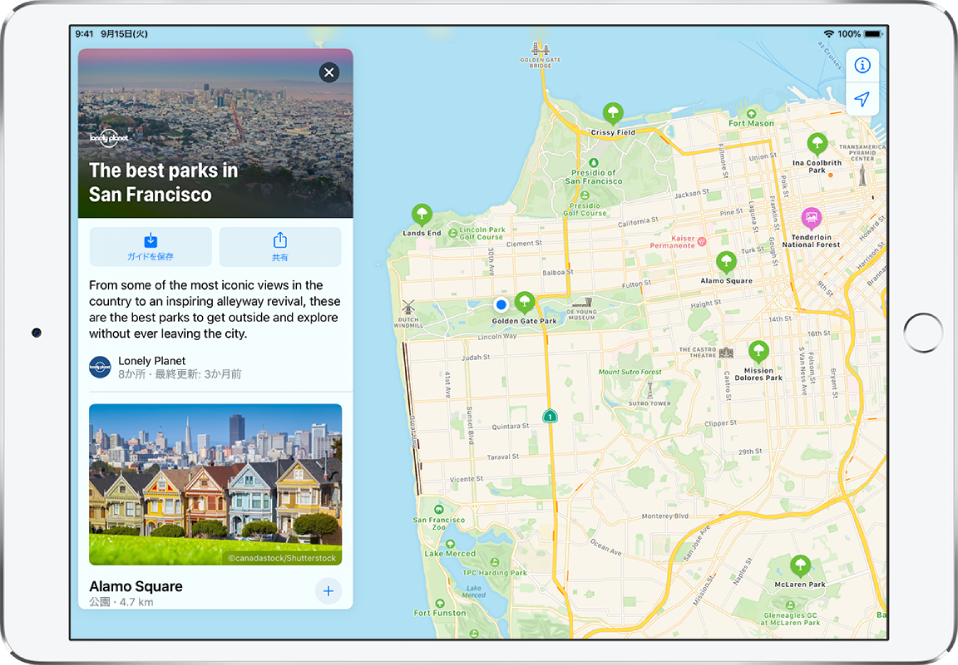Tap the Lake Merced marker
This screenshot has width=958, height=665.
[450, 543]
